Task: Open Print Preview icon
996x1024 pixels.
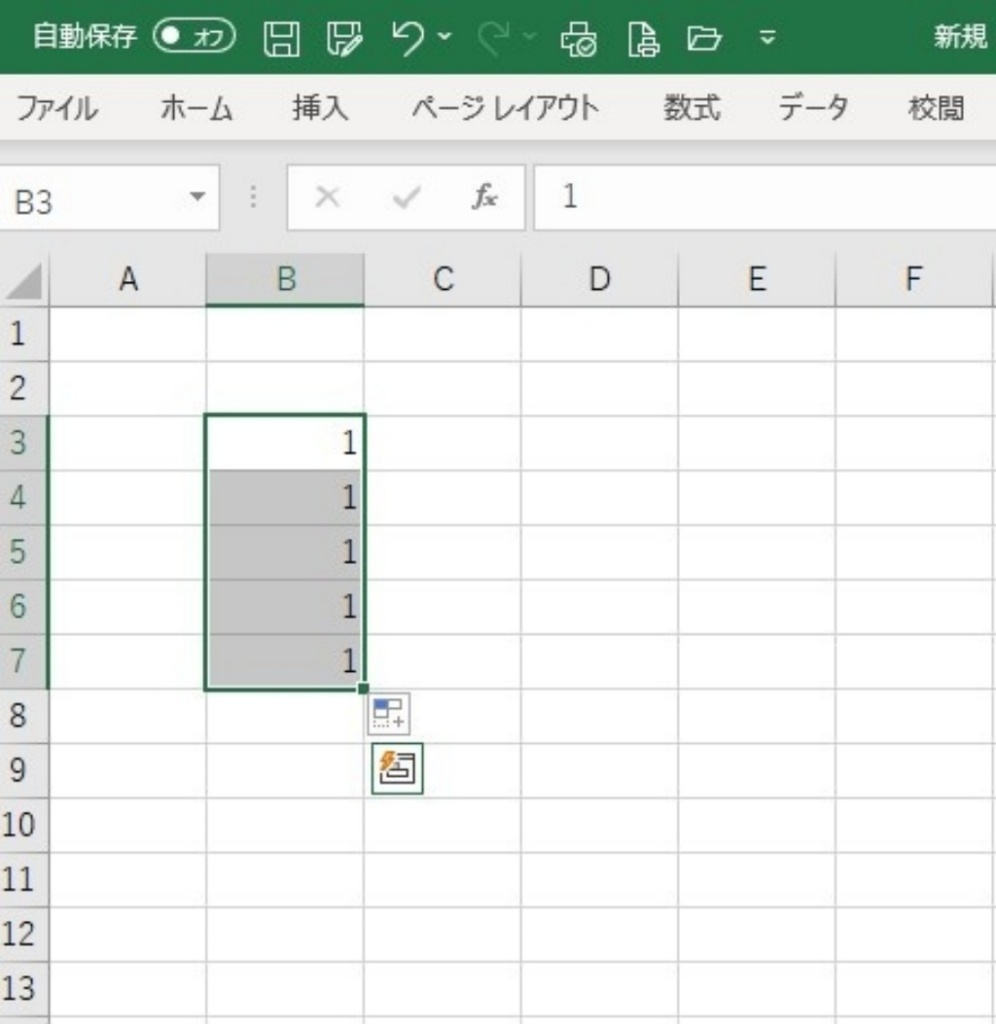Action: tap(643, 39)
